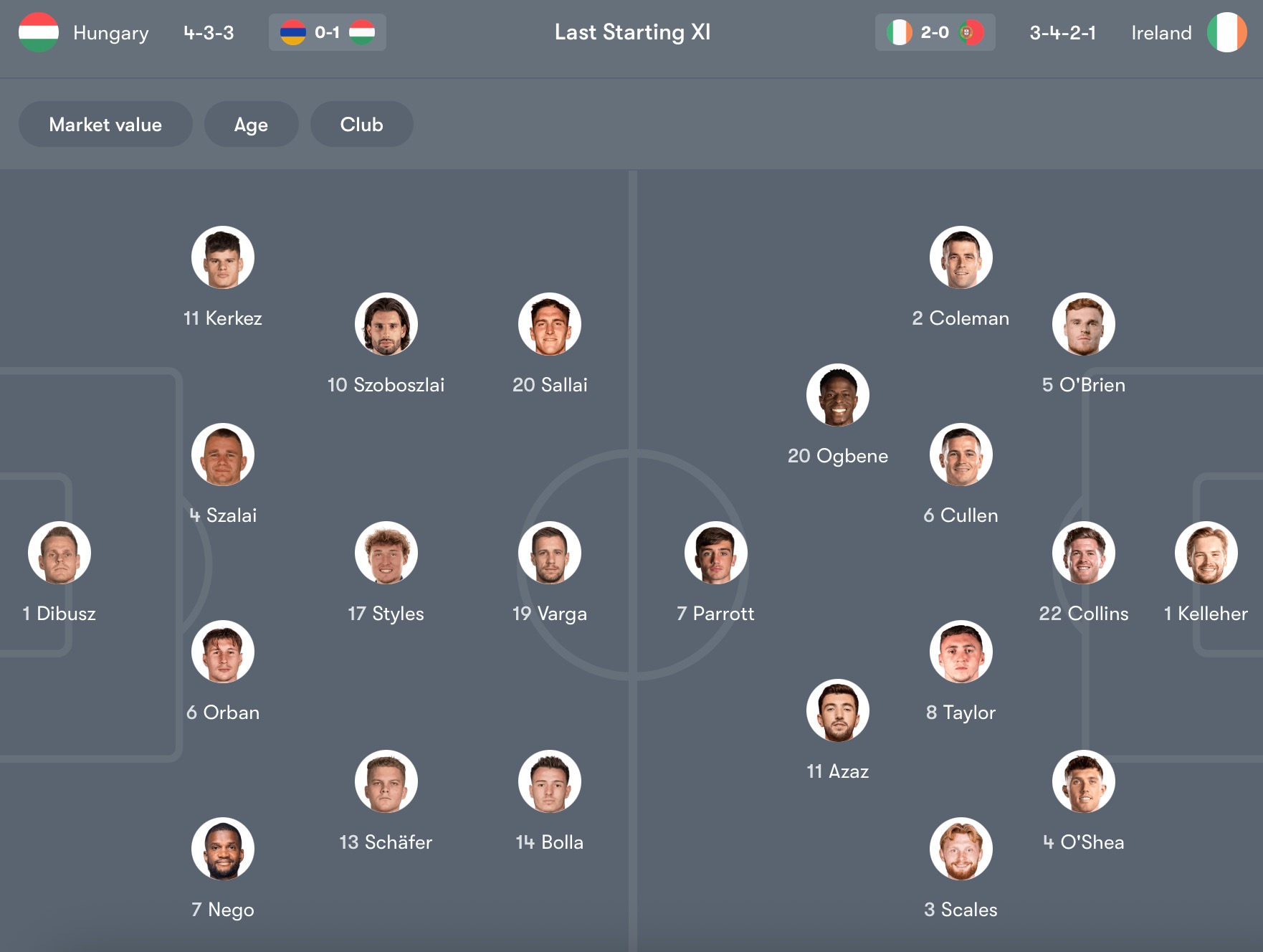Click Parrott's player photo

(x=717, y=552)
